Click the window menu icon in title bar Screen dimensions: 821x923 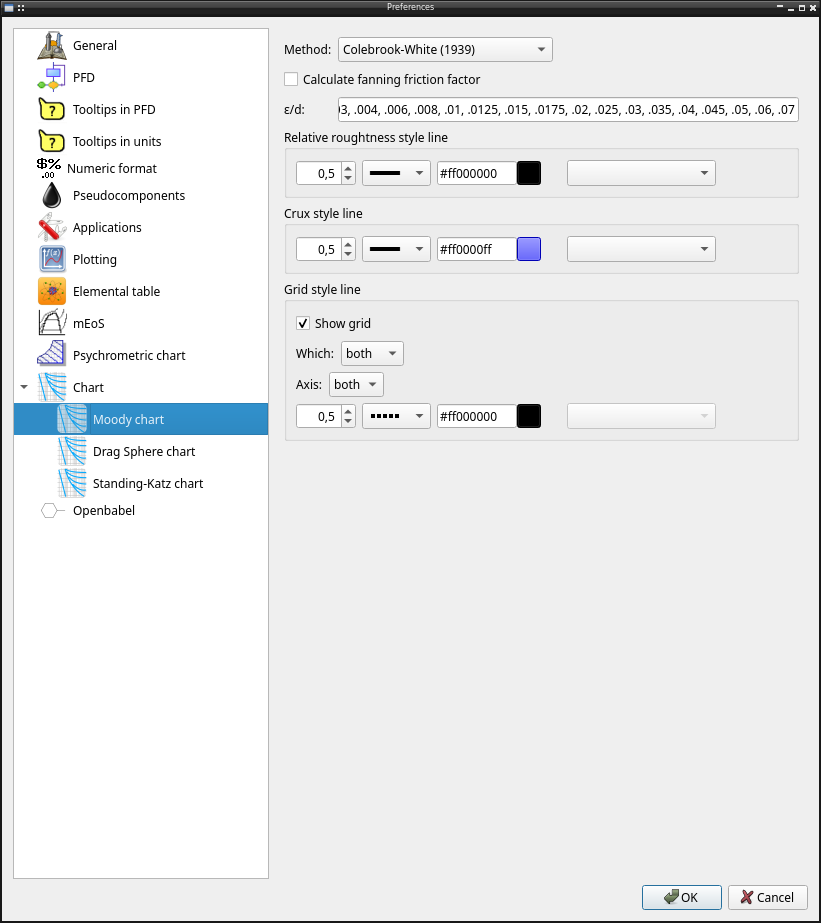[x=9, y=8]
